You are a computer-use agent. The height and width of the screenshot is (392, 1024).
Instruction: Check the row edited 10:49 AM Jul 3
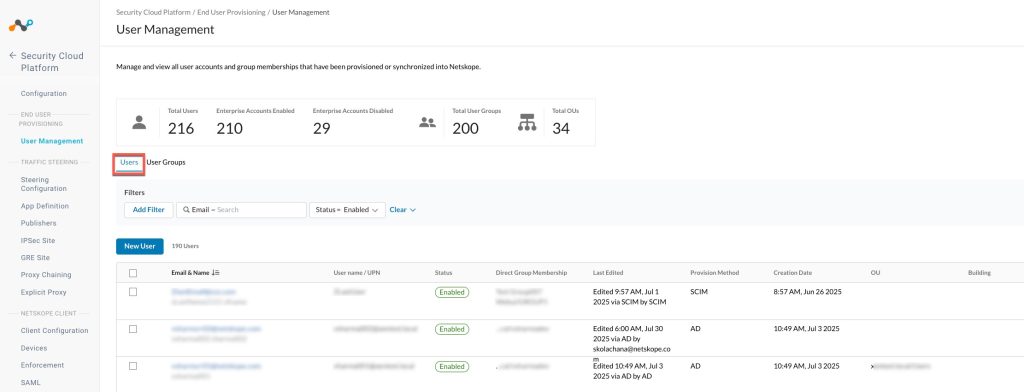tap(133, 366)
